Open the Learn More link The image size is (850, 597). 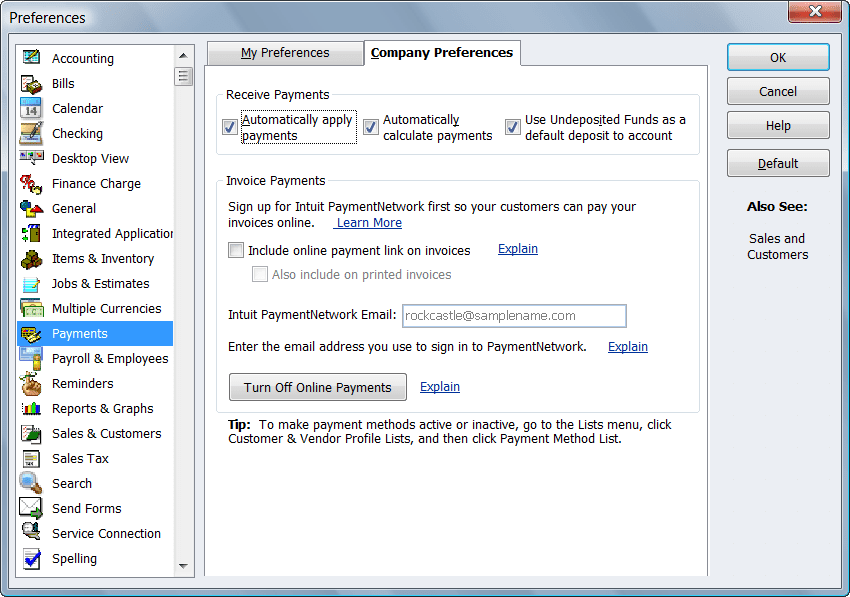[x=368, y=222]
